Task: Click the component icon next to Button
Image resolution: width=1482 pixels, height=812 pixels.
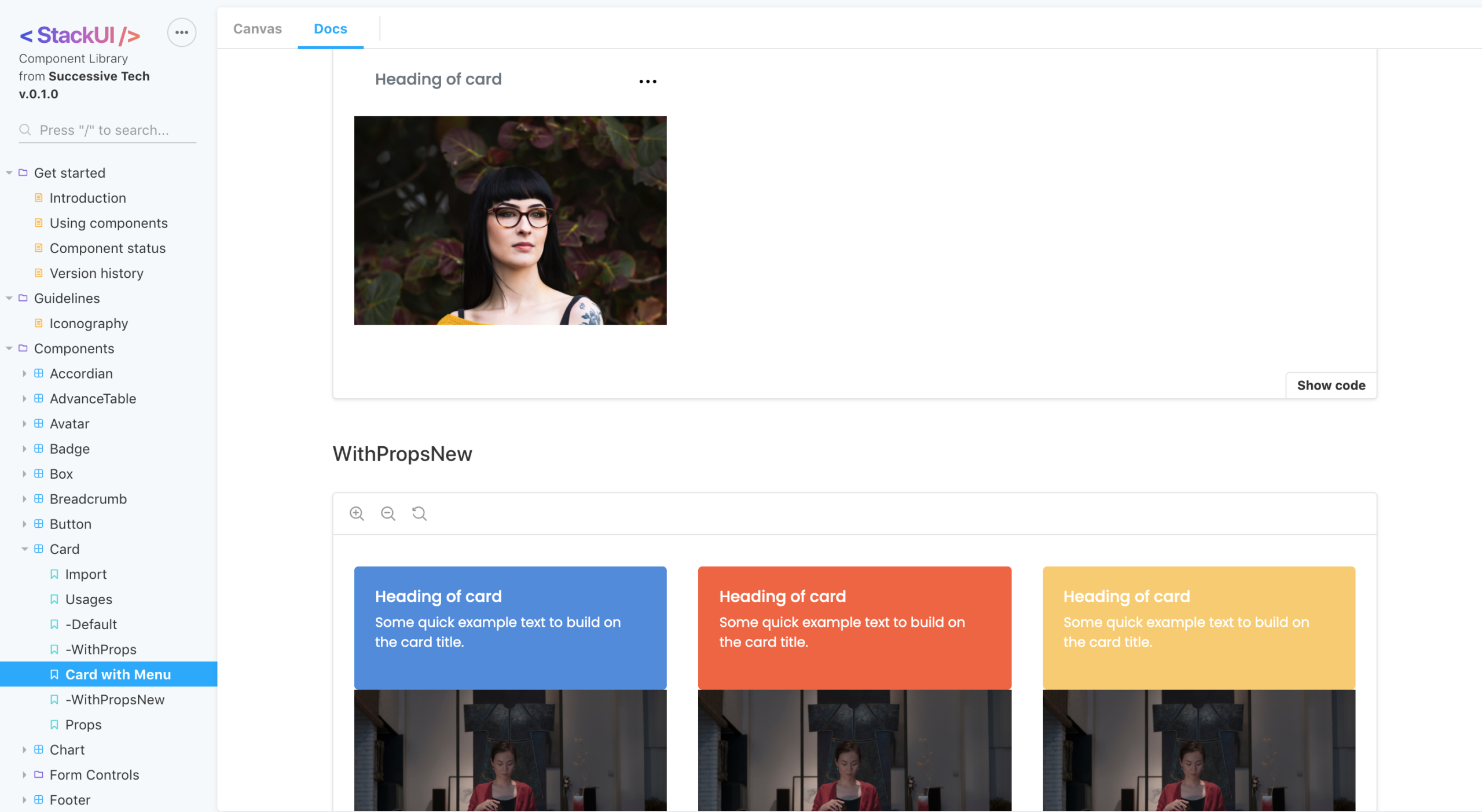Action: coord(38,524)
